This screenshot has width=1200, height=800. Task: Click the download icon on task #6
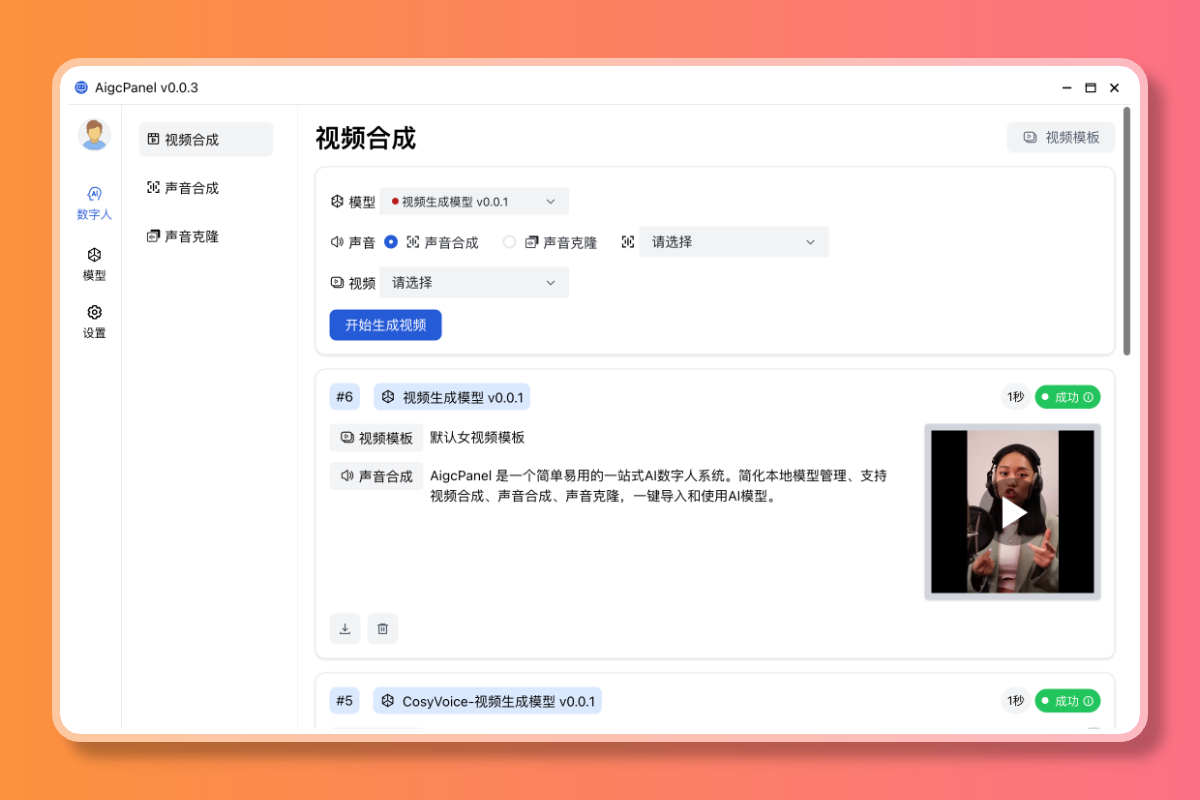point(345,628)
